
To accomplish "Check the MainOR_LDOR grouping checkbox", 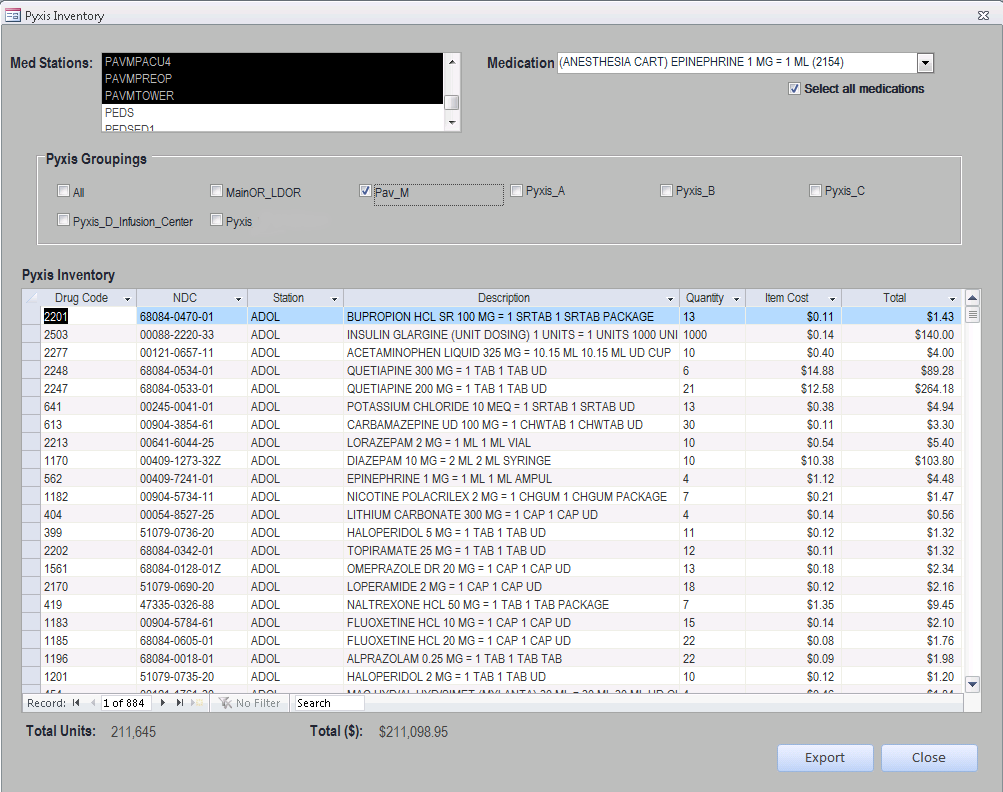I will pos(217,191).
